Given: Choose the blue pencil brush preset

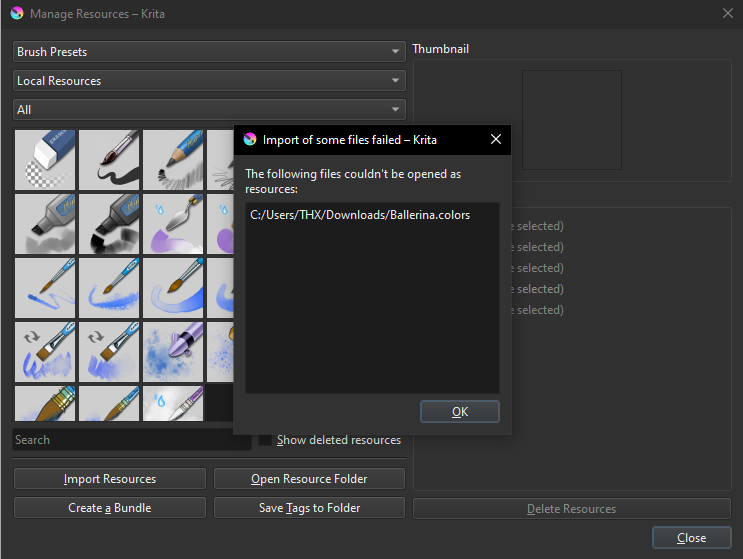Looking at the screenshot, I should [173, 160].
